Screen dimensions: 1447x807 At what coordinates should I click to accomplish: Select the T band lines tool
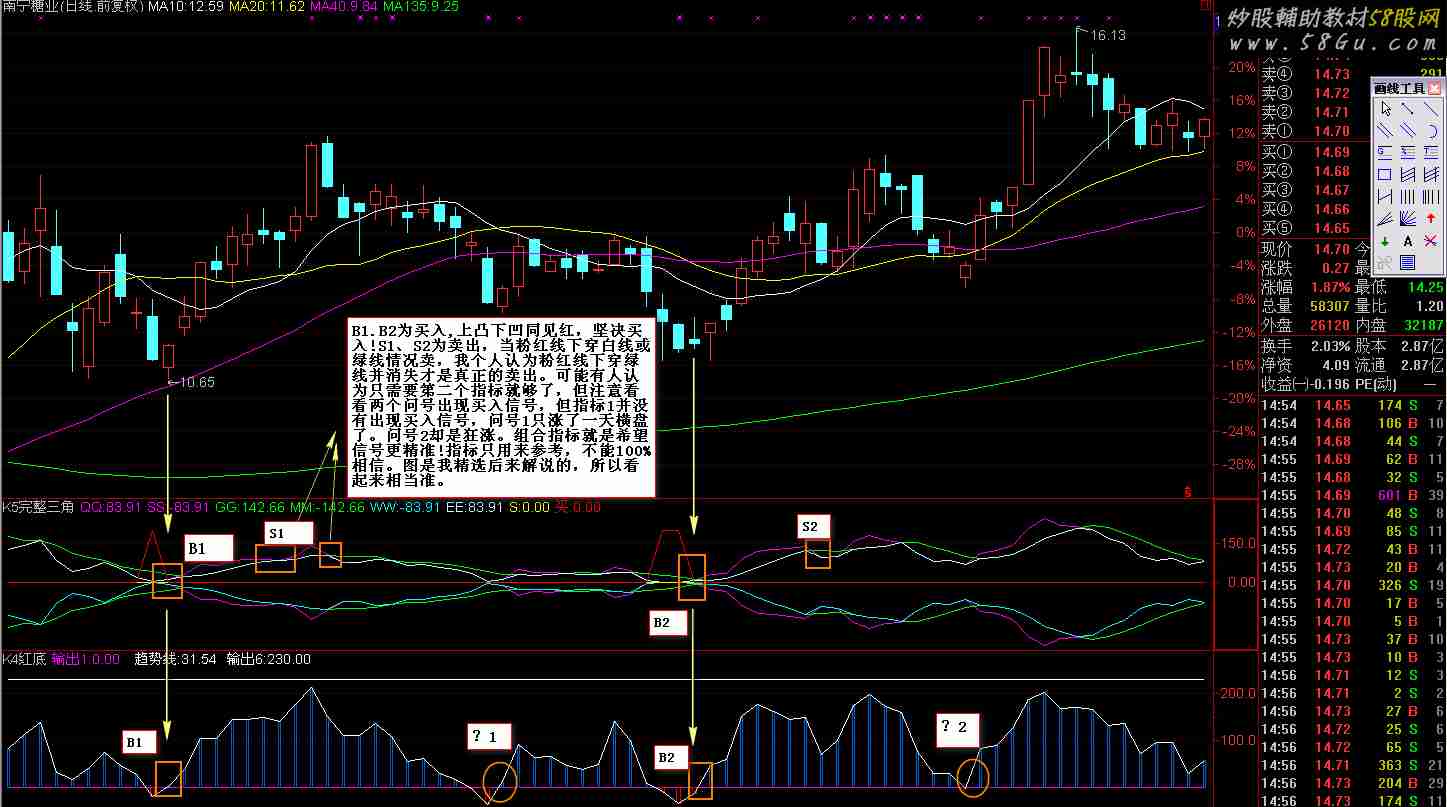pos(1430,151)
